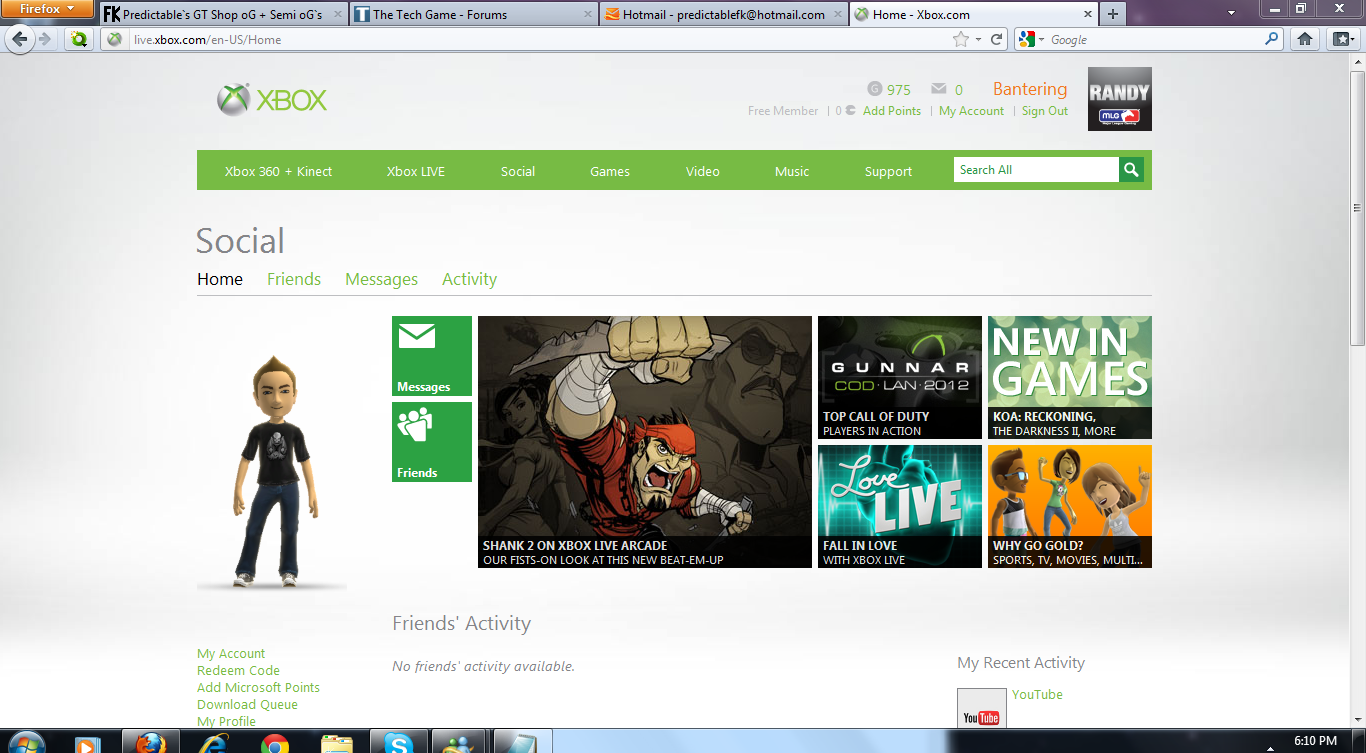Viewport: 1366px width, 753px height.
Task: Open the Gunnar Top Call of Duty tile
Action: pyautogui.click(x=900, y=377)
